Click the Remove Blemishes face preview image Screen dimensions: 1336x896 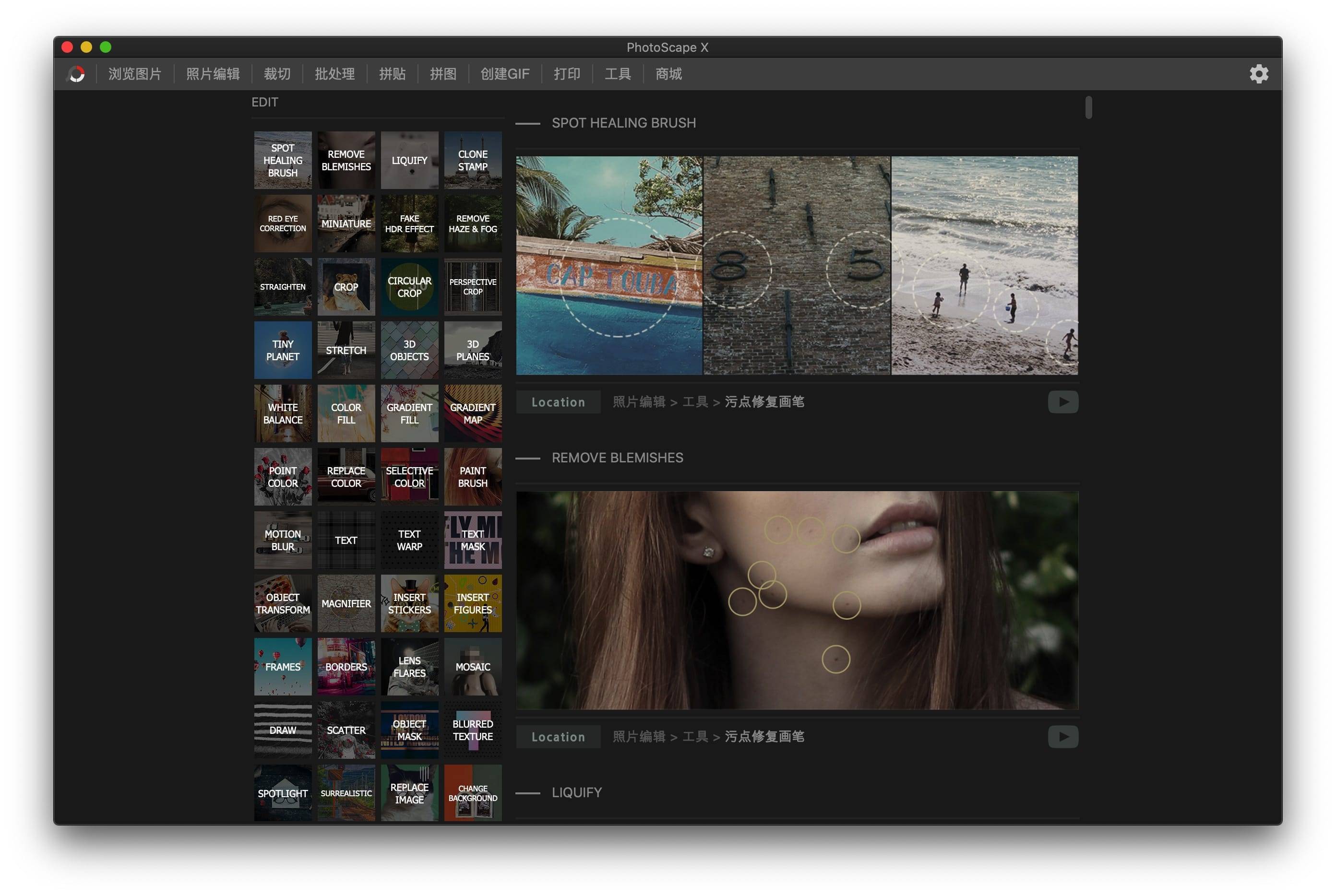click(797, 600)
